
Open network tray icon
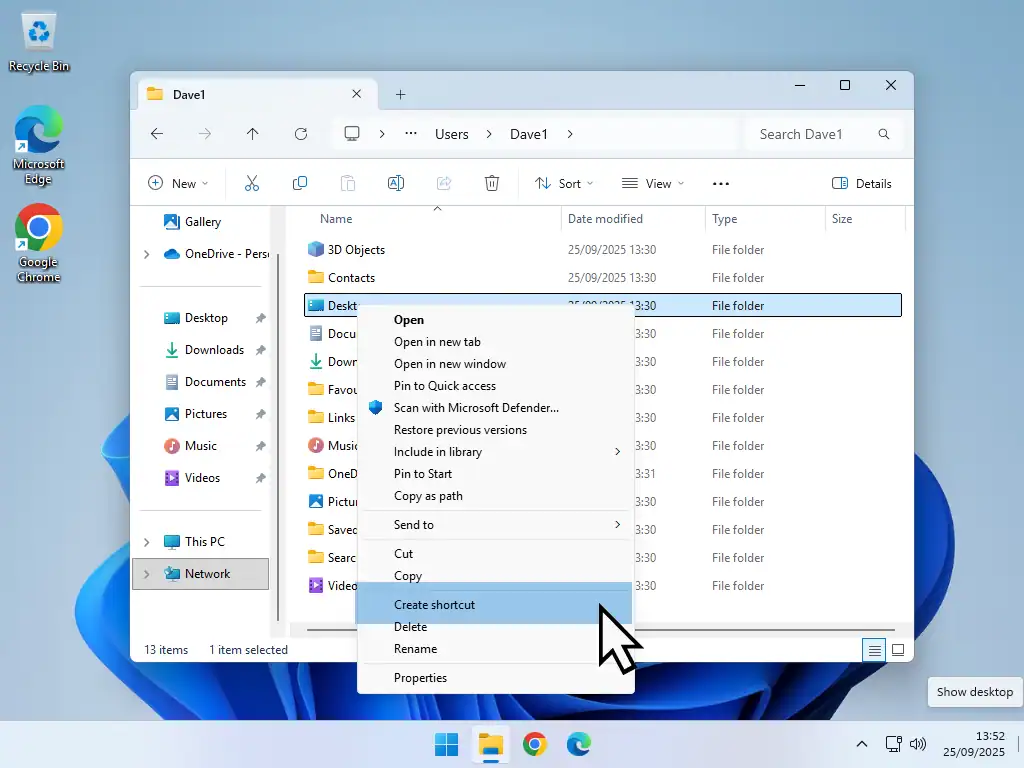pos(893,744)
